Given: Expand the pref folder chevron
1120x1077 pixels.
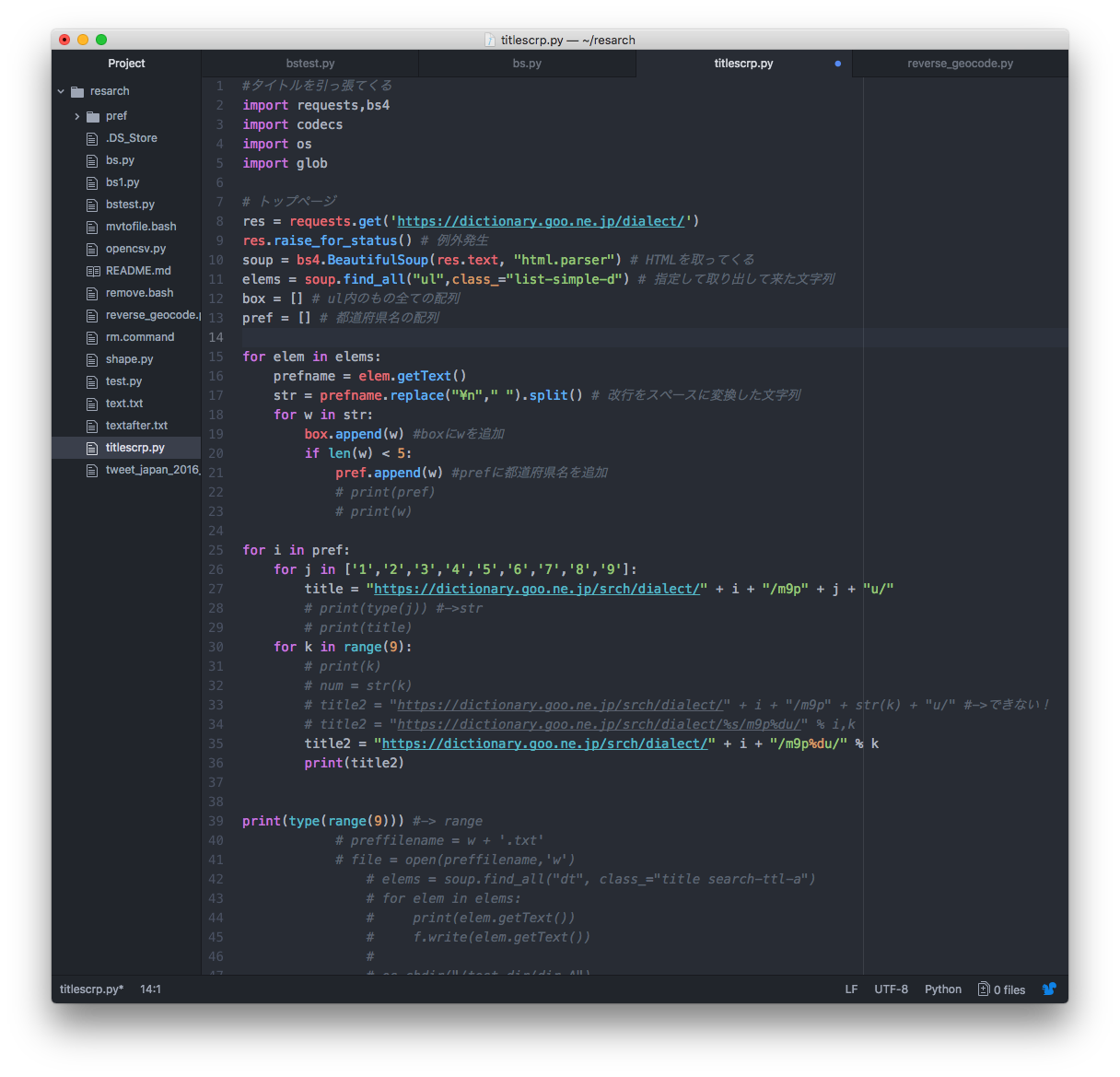Looking at the screenshot, I should [x=77, y=116].
